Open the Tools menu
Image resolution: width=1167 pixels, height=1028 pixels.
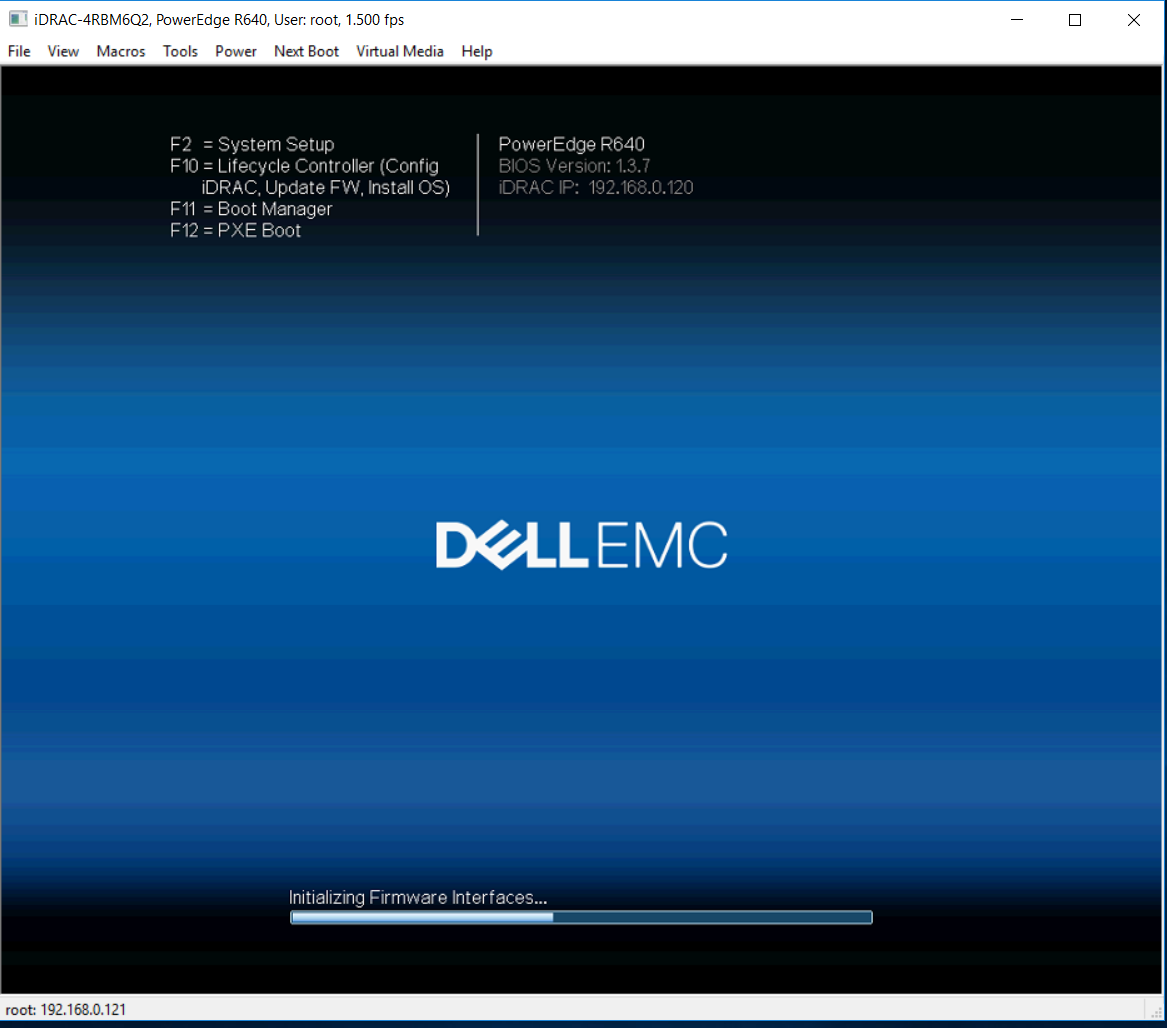(x=180, y=51)
